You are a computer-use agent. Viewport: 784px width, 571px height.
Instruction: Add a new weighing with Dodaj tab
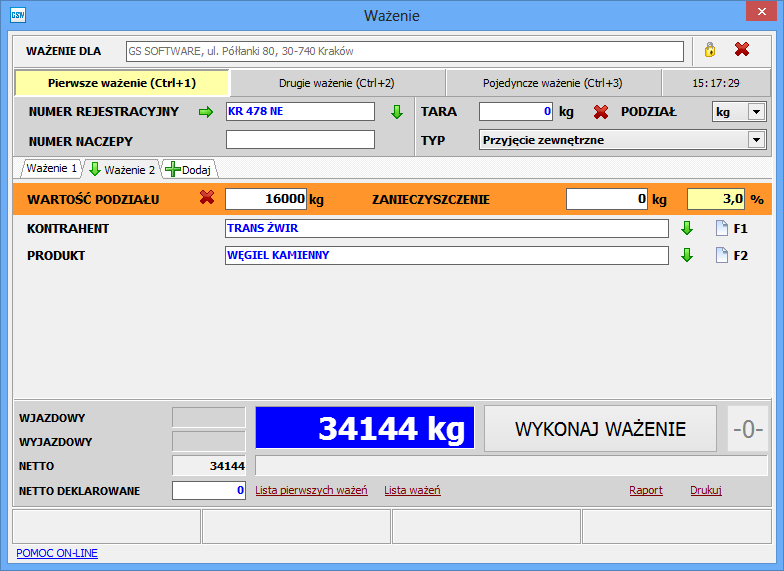click(189, 170)
